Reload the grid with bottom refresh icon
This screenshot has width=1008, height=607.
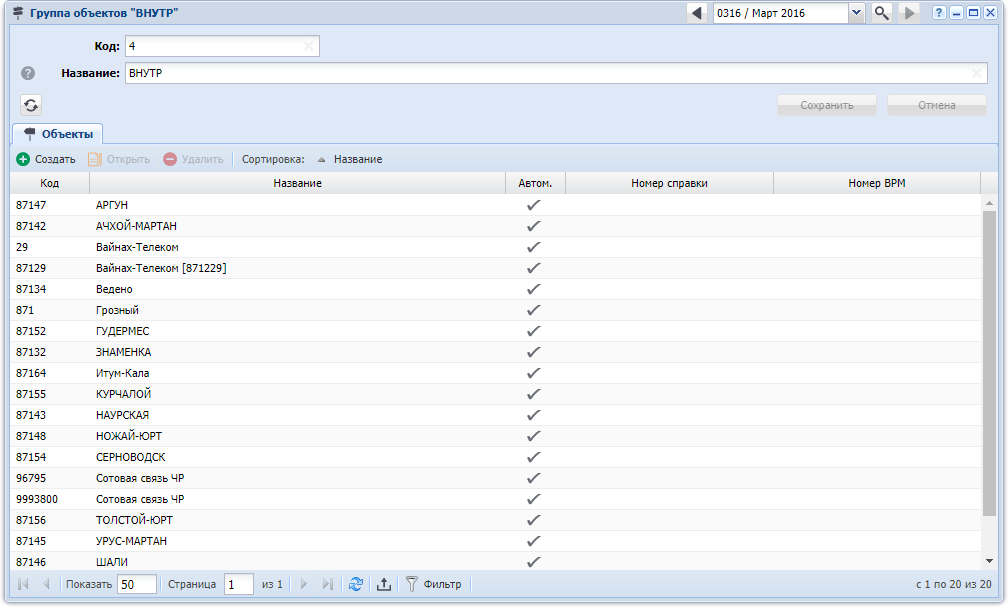point(356,584)
